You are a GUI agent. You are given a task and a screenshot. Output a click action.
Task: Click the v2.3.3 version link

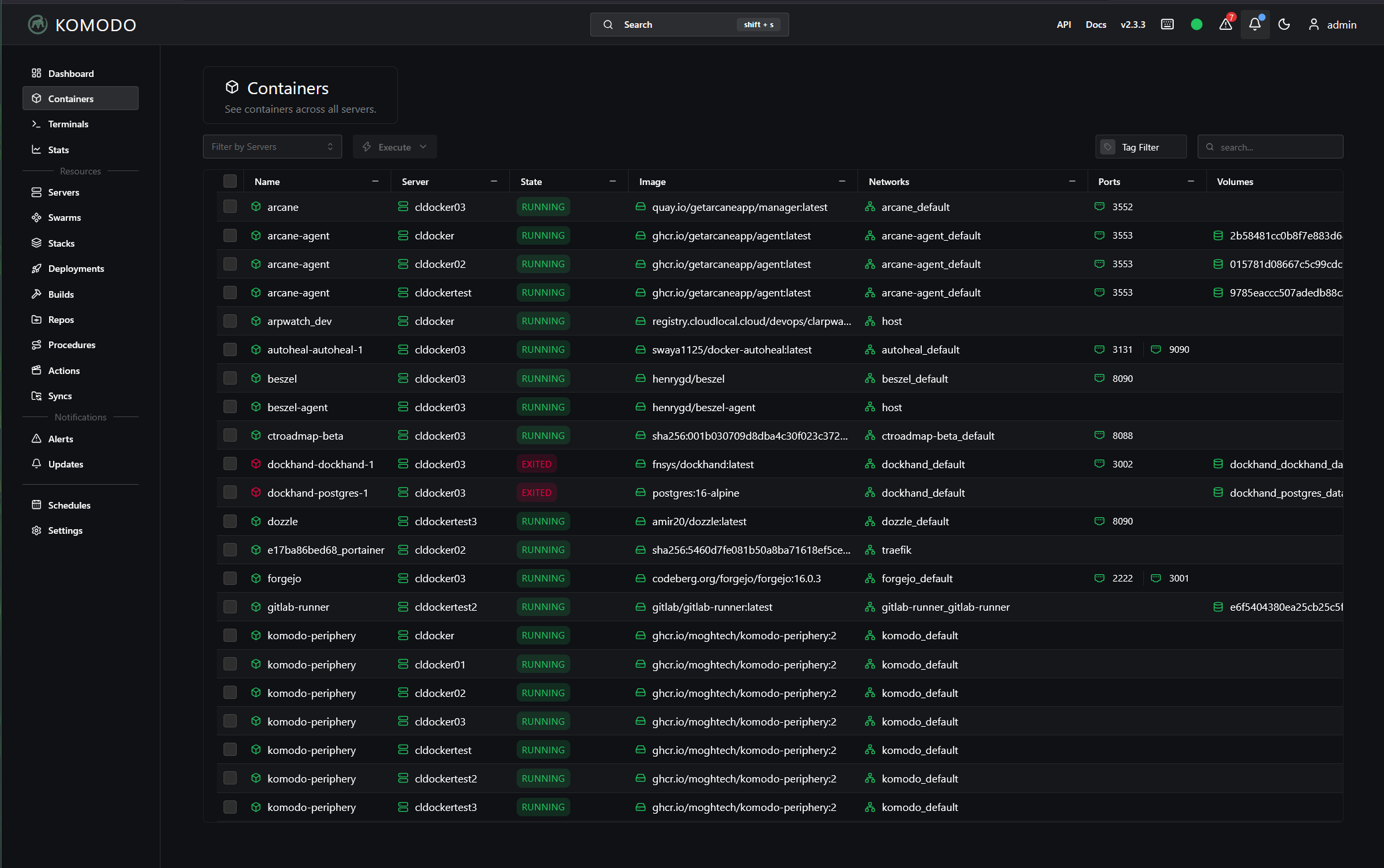tap(1133, 25)
